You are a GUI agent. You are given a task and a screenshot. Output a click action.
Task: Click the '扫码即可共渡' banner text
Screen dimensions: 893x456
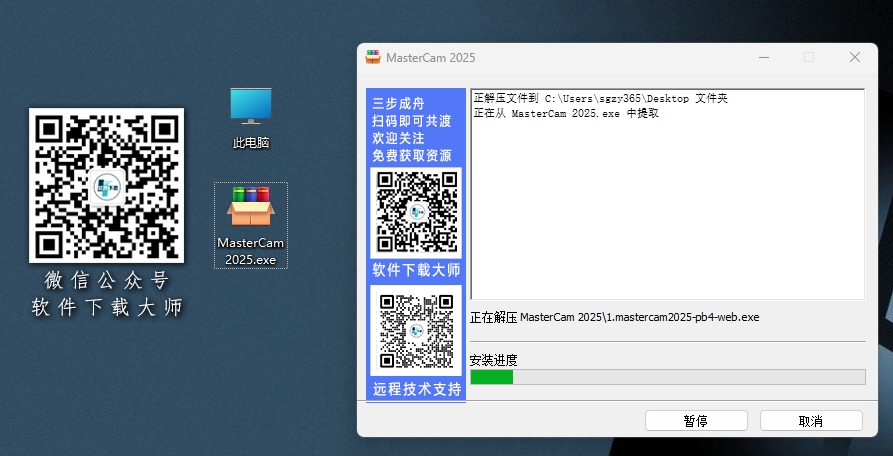[411, 121]
